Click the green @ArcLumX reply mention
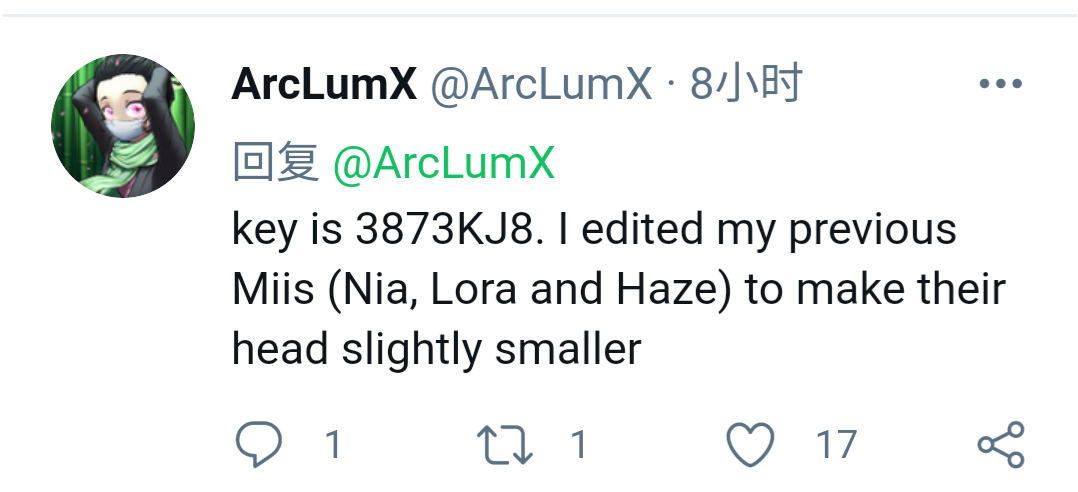This screenshot has width=1078, height=492. (443, 163)
